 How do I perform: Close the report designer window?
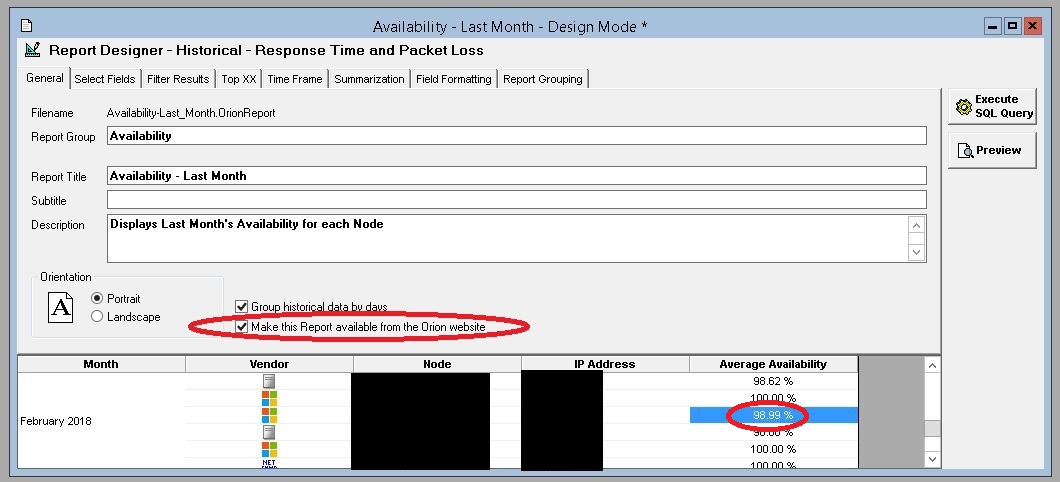(1032, 27)
